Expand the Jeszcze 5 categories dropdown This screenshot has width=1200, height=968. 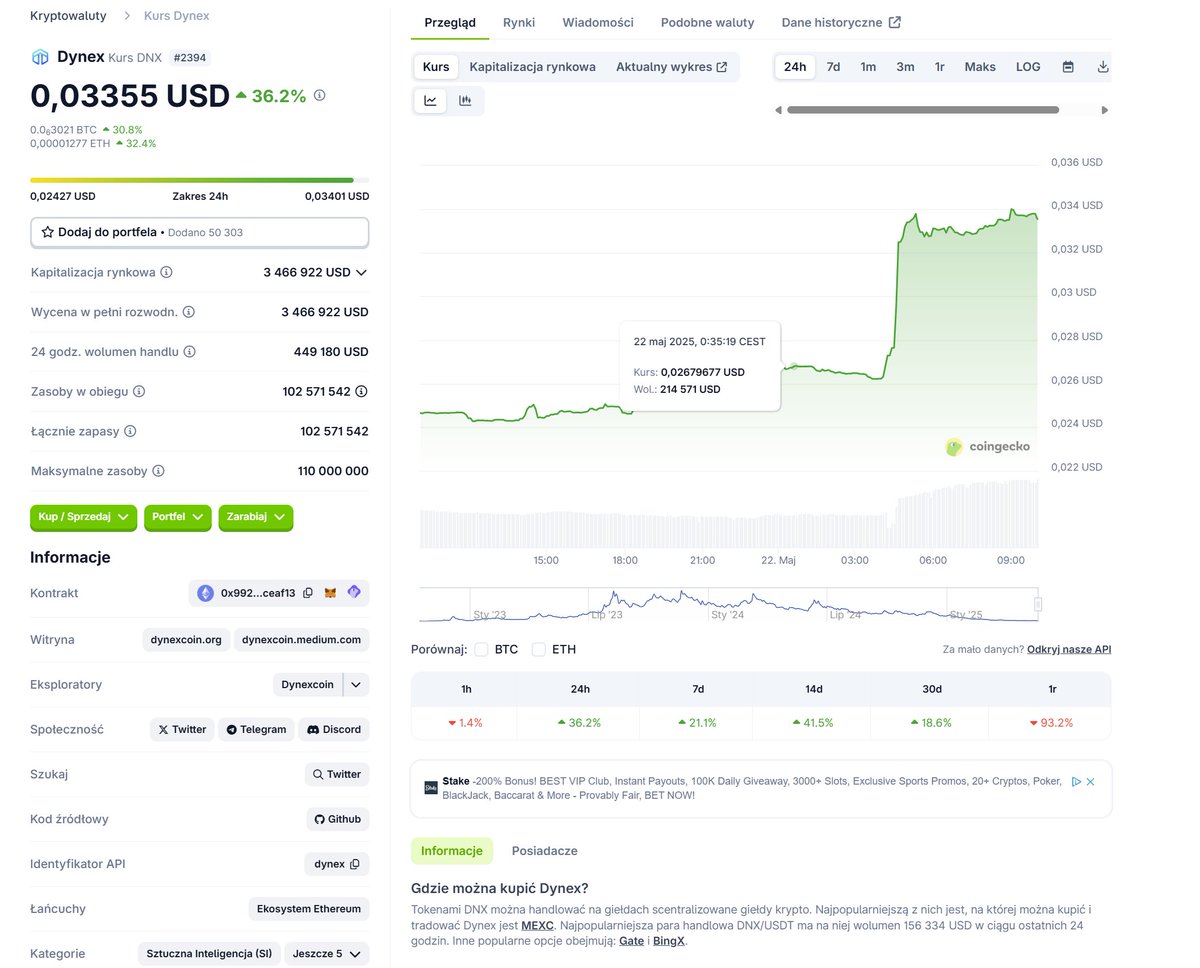[327, 954]
